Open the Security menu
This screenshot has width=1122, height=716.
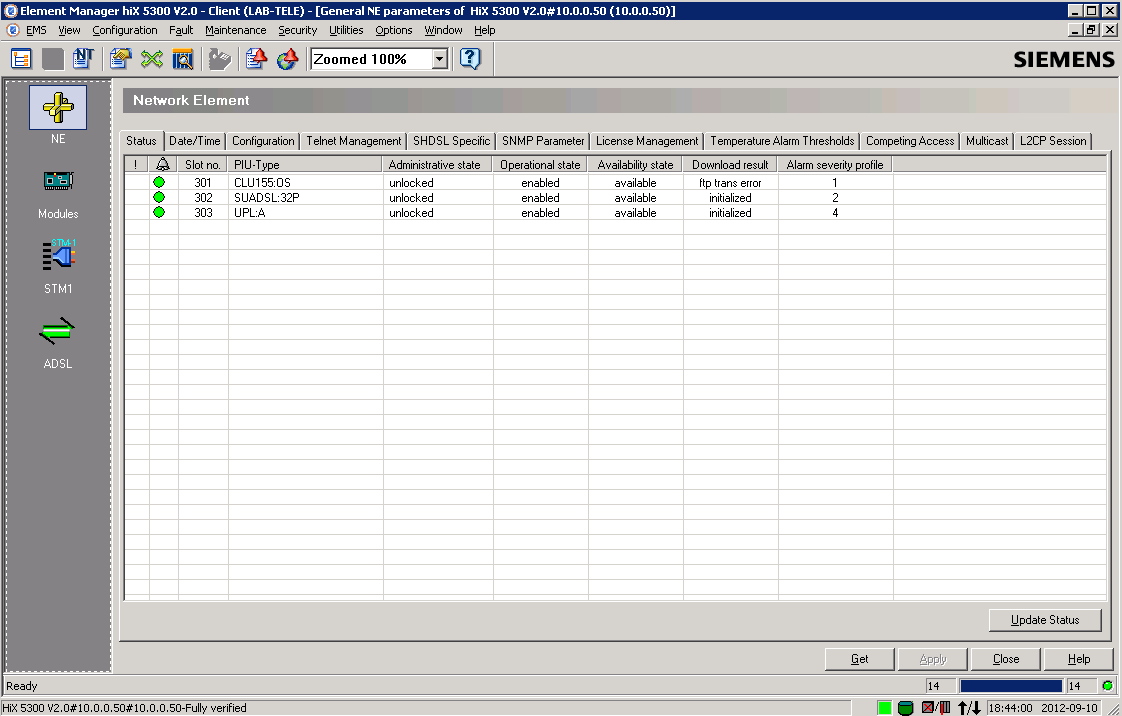click(x=298, y=30)
